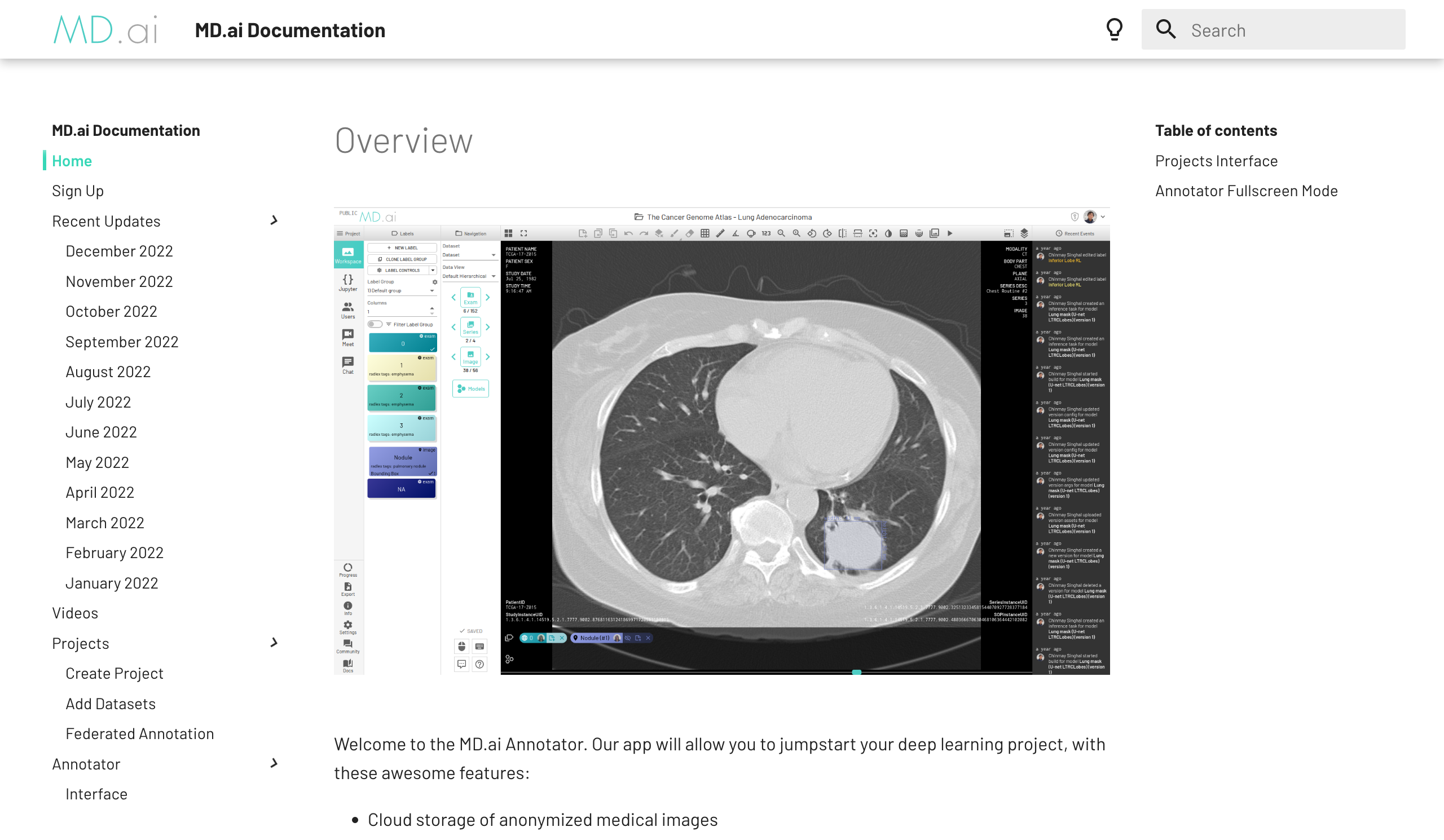The width and height of the screenshot is (1444, 840).
Task: Open the Federated Annotation page
Action: click(140, 734)
